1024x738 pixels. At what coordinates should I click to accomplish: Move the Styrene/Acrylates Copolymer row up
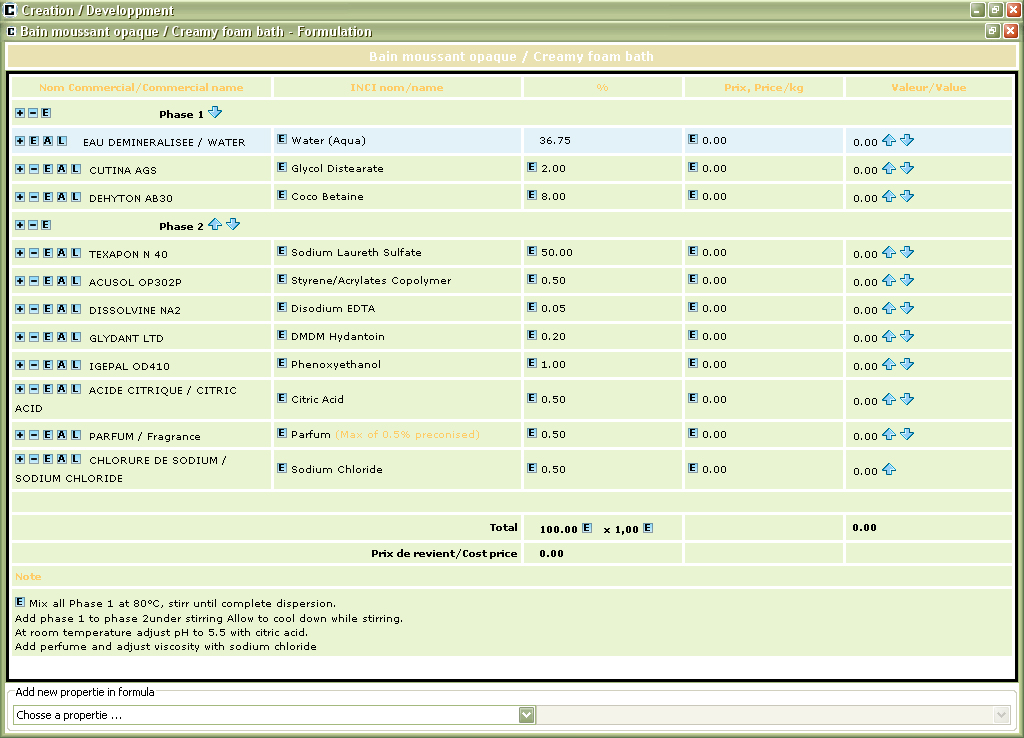click(x=889, y=280)
